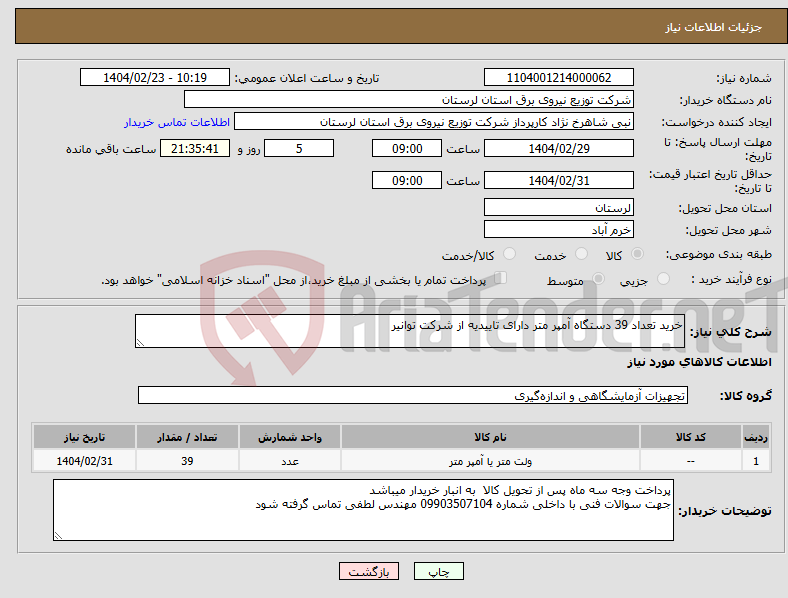
Task: Select the کالا/خدمت radio button
Action: (509, 254)
